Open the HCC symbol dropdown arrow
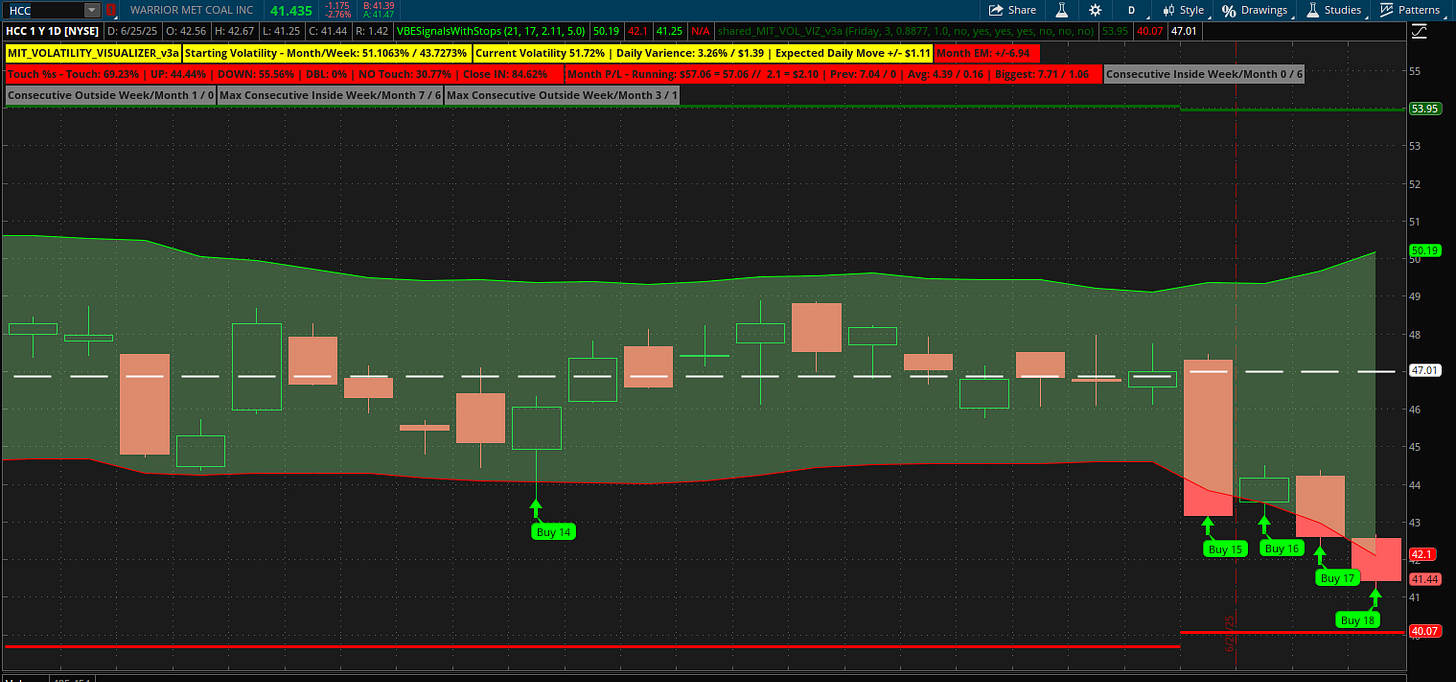Viewport: 1456px width, 682px height. point(92,10)
